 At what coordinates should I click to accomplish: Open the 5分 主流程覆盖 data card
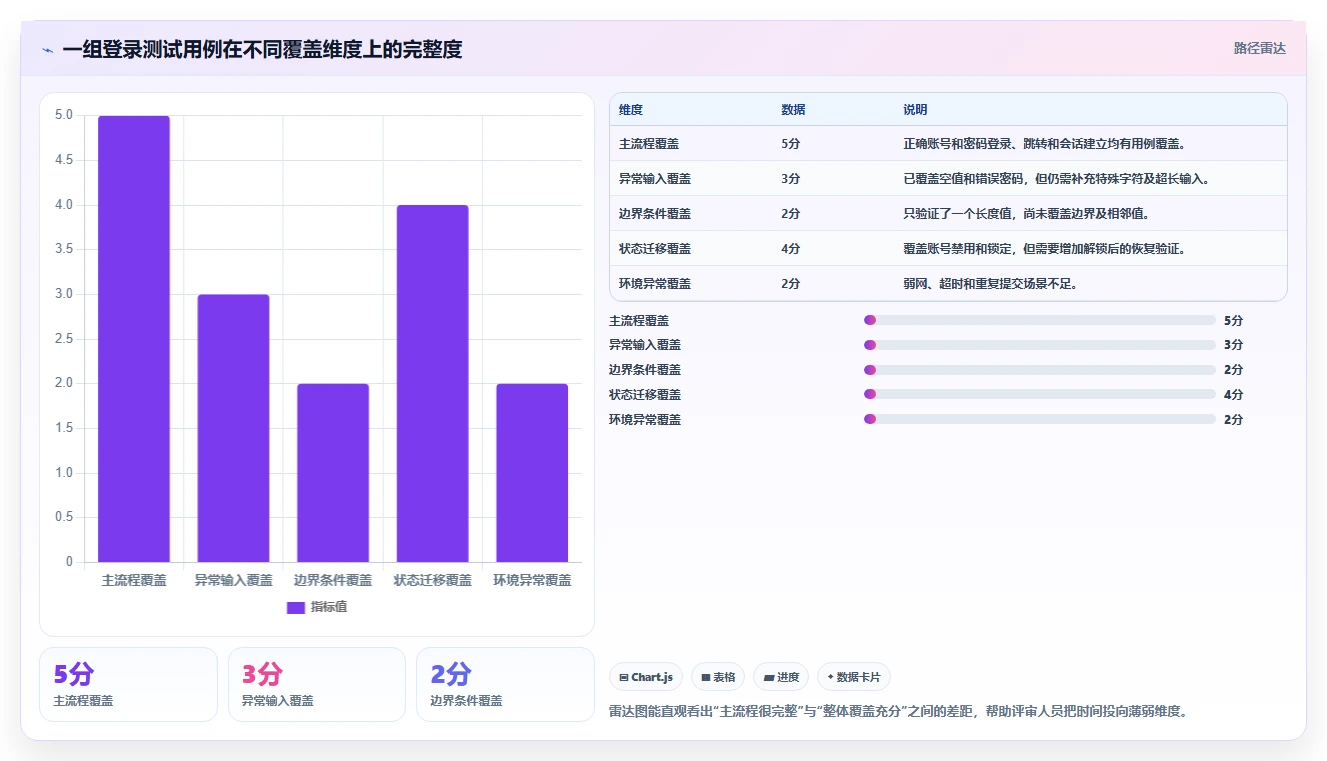pos(128,684)
